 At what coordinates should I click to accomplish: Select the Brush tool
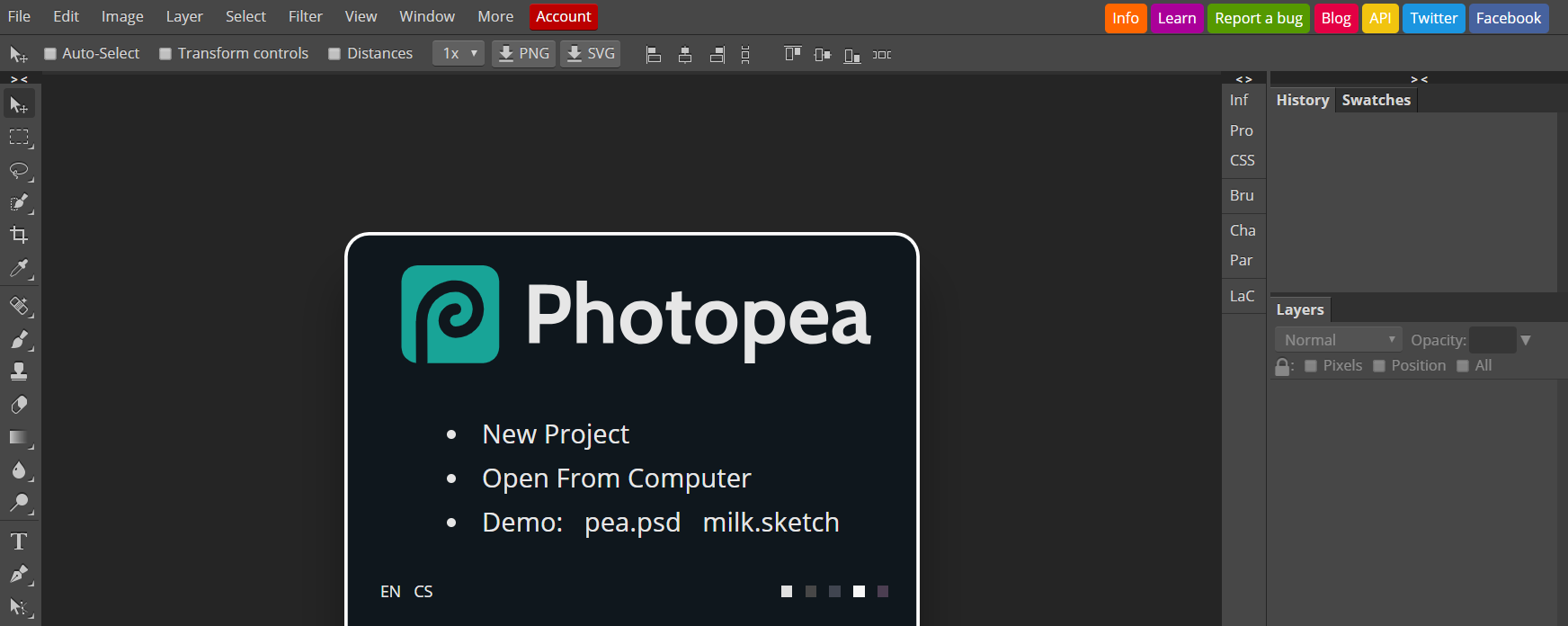[19, 339]
